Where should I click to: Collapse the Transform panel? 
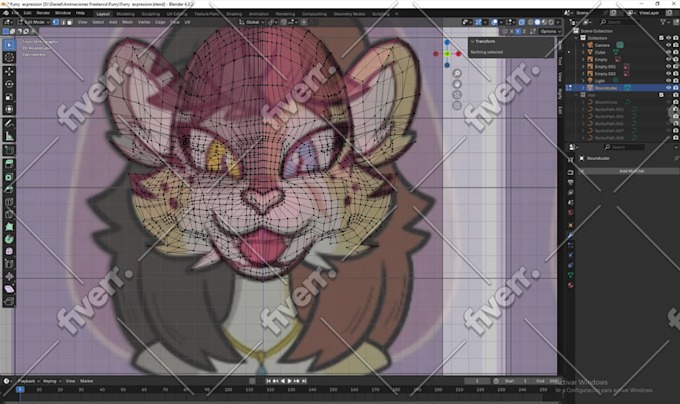pyautogui.click(x=472, y=42)
